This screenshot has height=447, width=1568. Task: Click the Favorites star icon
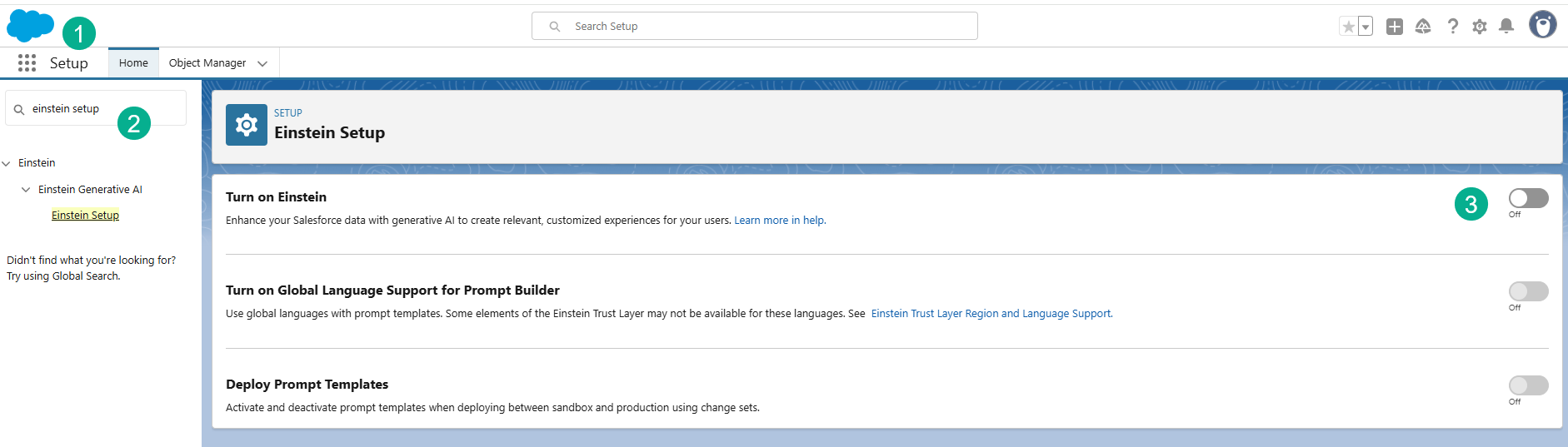[x=1348, y=27]
